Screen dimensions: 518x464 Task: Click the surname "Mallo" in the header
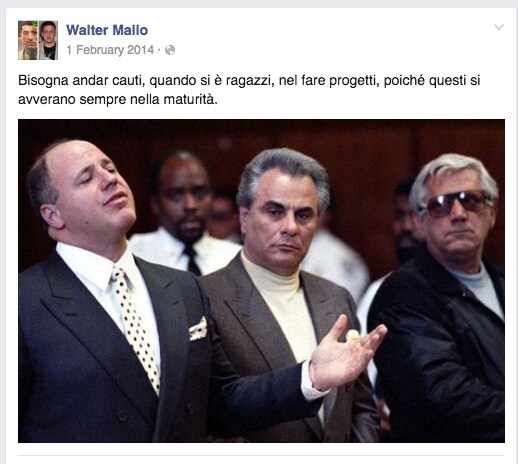coord(130,30)
